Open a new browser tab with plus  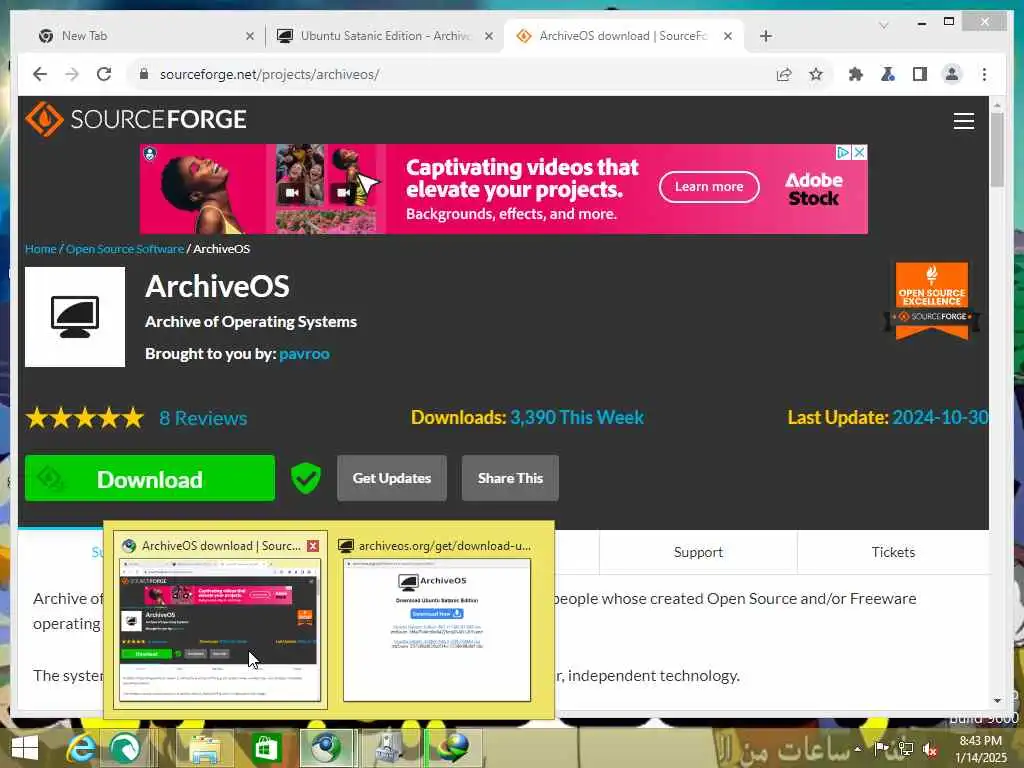click(766, 36)
